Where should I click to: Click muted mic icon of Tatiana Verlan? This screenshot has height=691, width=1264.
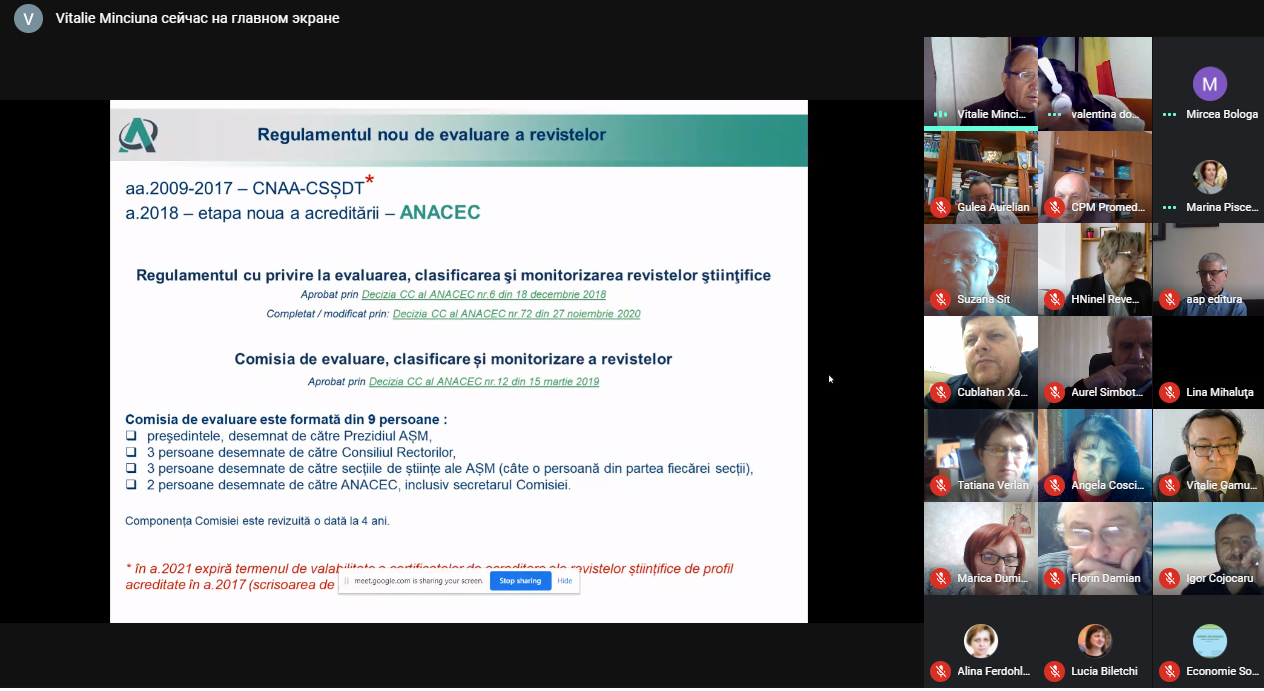pos(940,485)
